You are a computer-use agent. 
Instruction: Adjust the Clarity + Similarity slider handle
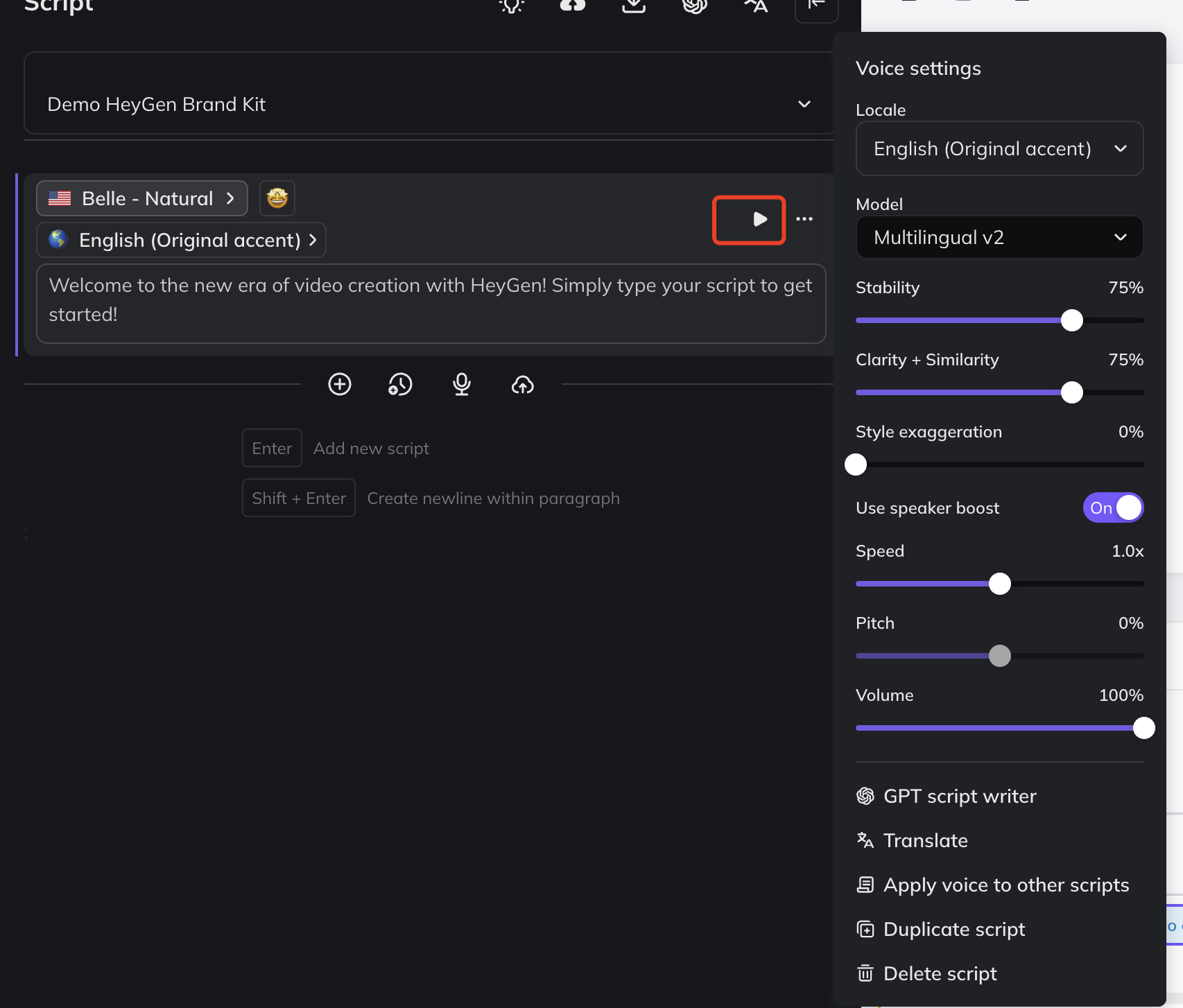coord(1072,392)
